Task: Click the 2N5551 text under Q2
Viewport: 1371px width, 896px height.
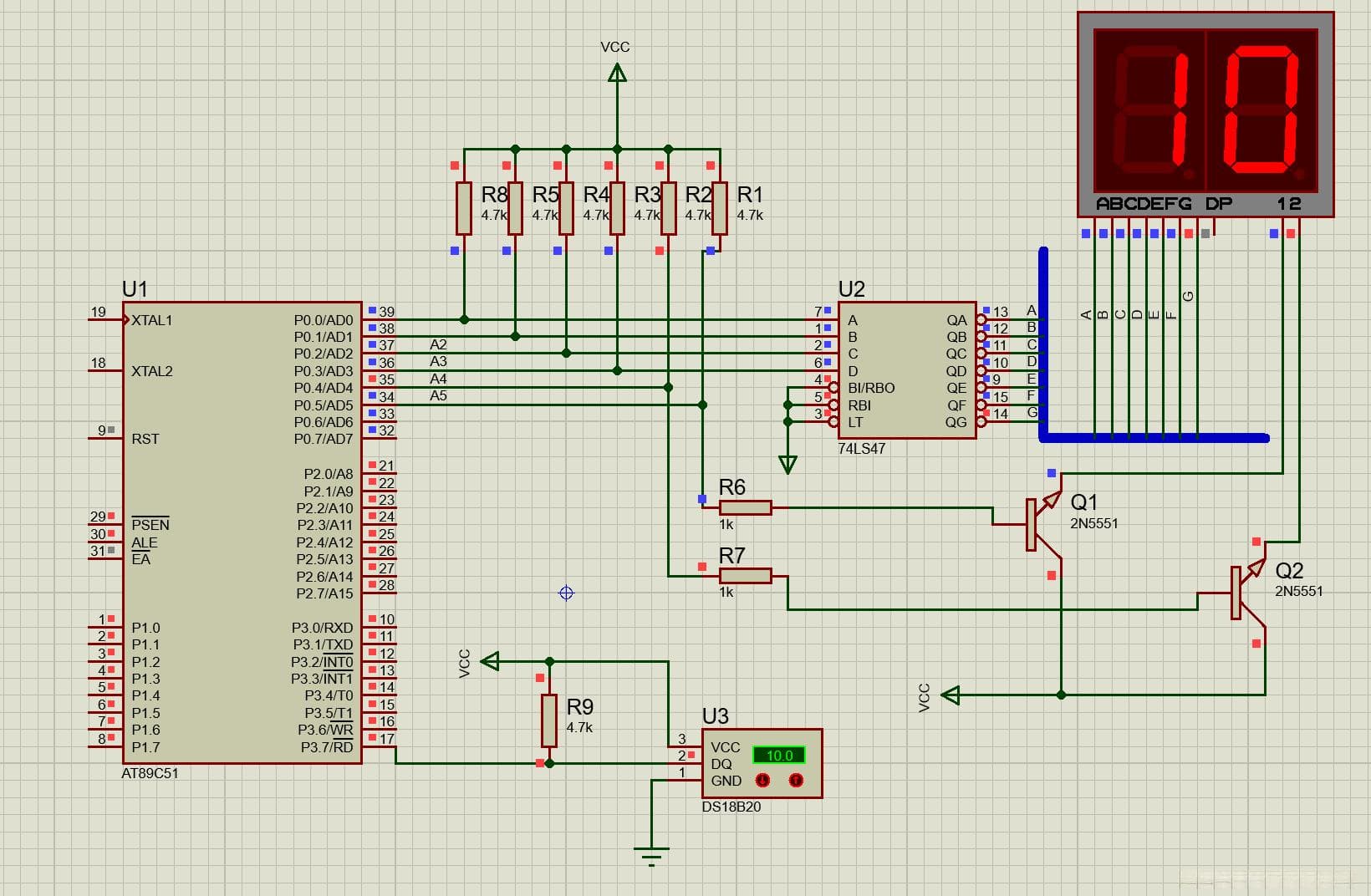Action: click(1299, 591)
